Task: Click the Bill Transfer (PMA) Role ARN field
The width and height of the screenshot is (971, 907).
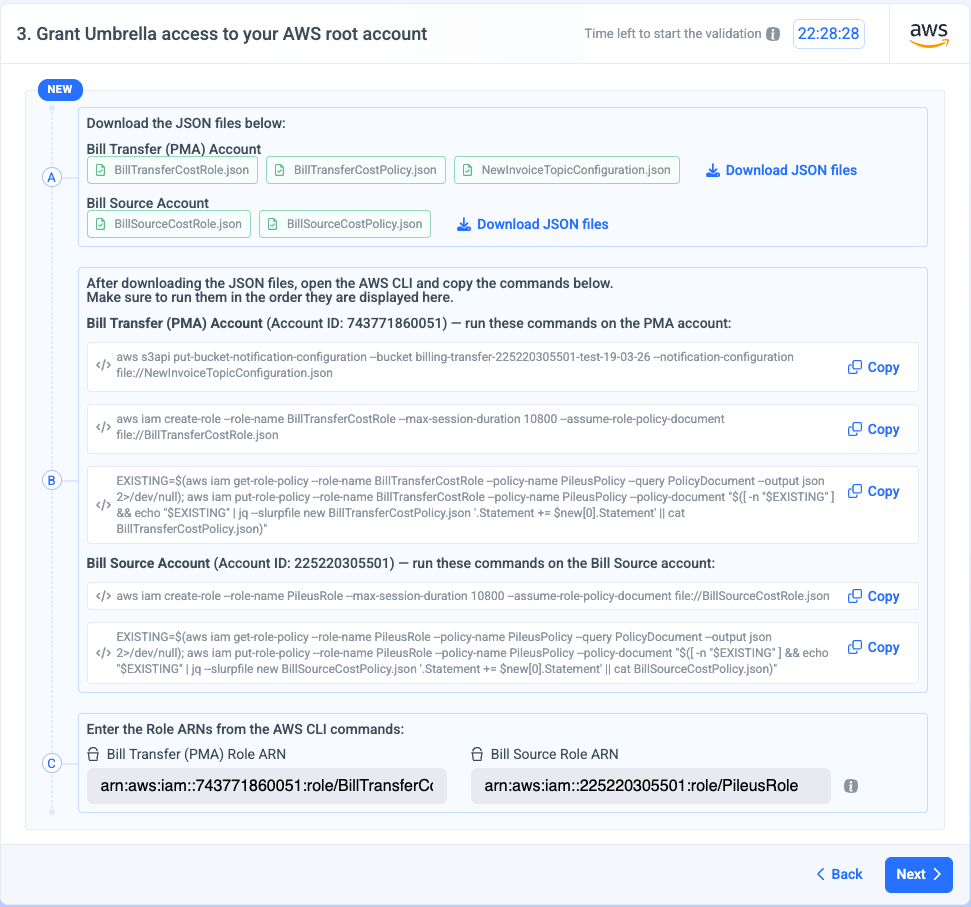Action: 267,786
